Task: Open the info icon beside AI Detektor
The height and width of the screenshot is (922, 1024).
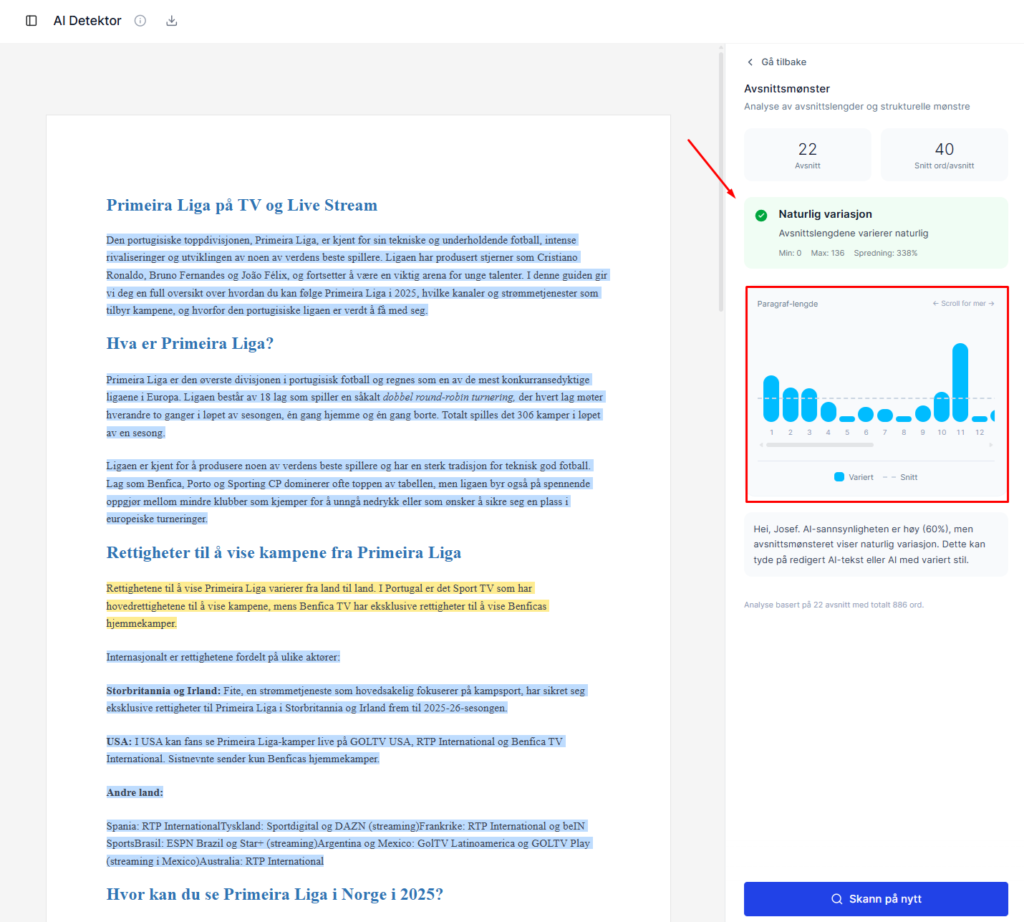Action: point(140,21)
